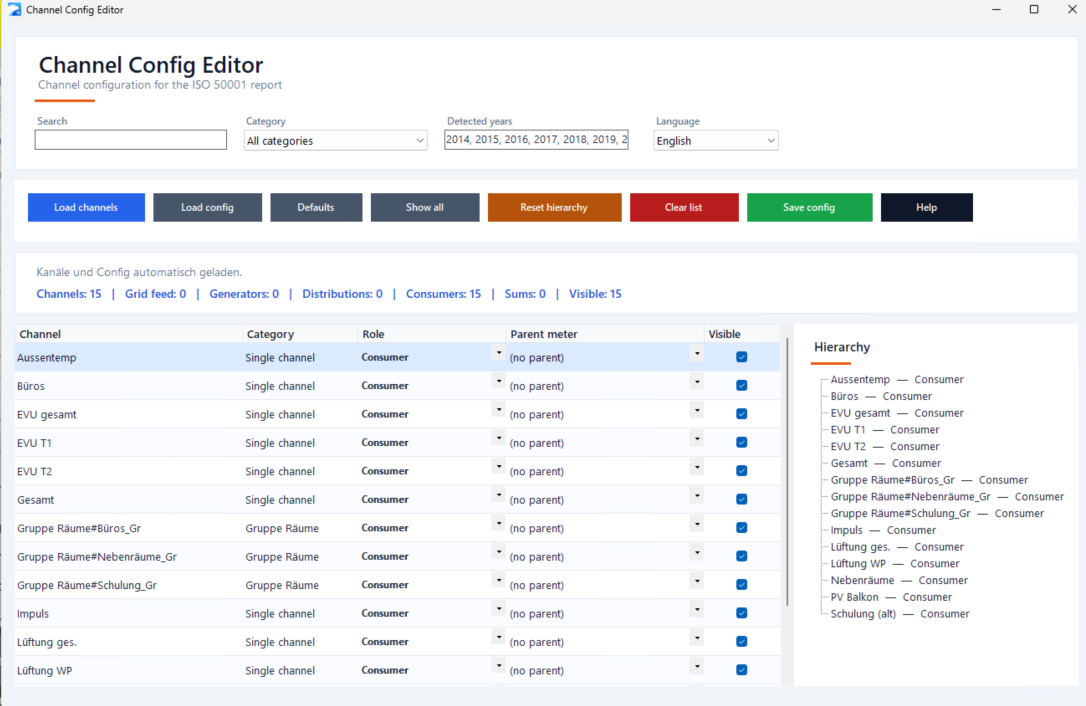This screenshot has height=706, width=1086.
Task: Select the Gruppe Räume#Nebenräume_Gr channel cell
Action: pyautogui.click(x=129, y=556)
